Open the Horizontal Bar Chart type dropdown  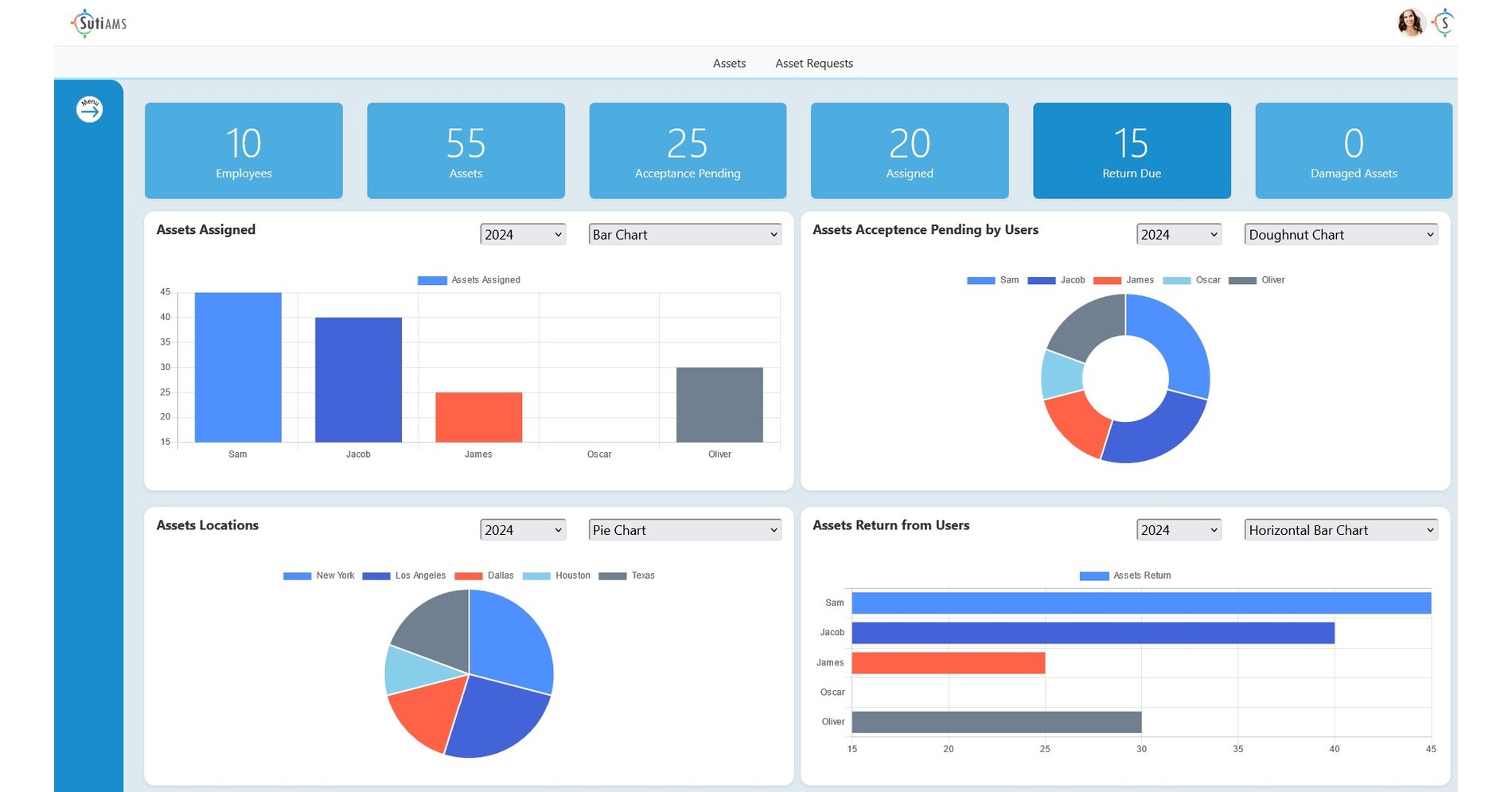1341,530
